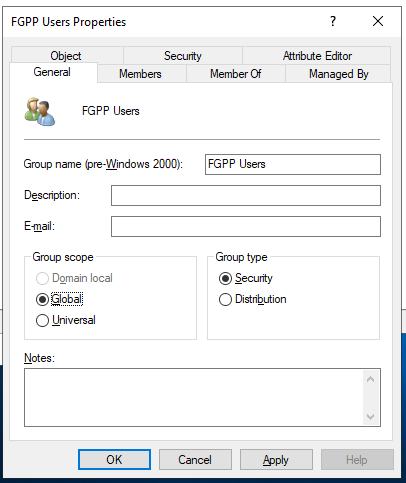Click the FGPP Users group icon
Screen dimensions: 406x483
tap(40, 111)
